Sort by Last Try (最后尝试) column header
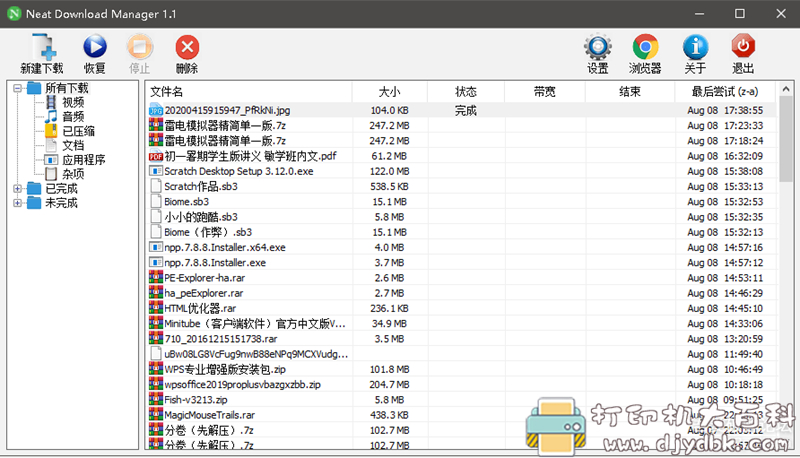Image resolution: width=800 pixels, height=458 pixels. click(x=725, y=92)
